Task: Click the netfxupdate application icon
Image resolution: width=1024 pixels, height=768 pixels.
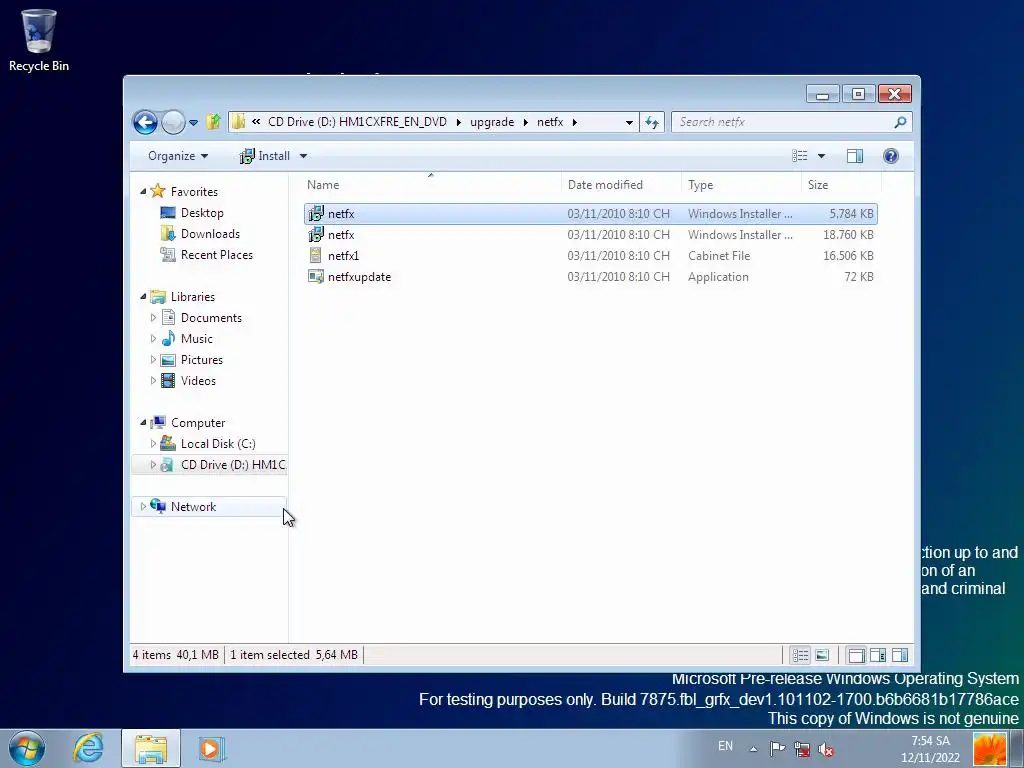Action: click(x=315, y=276)
